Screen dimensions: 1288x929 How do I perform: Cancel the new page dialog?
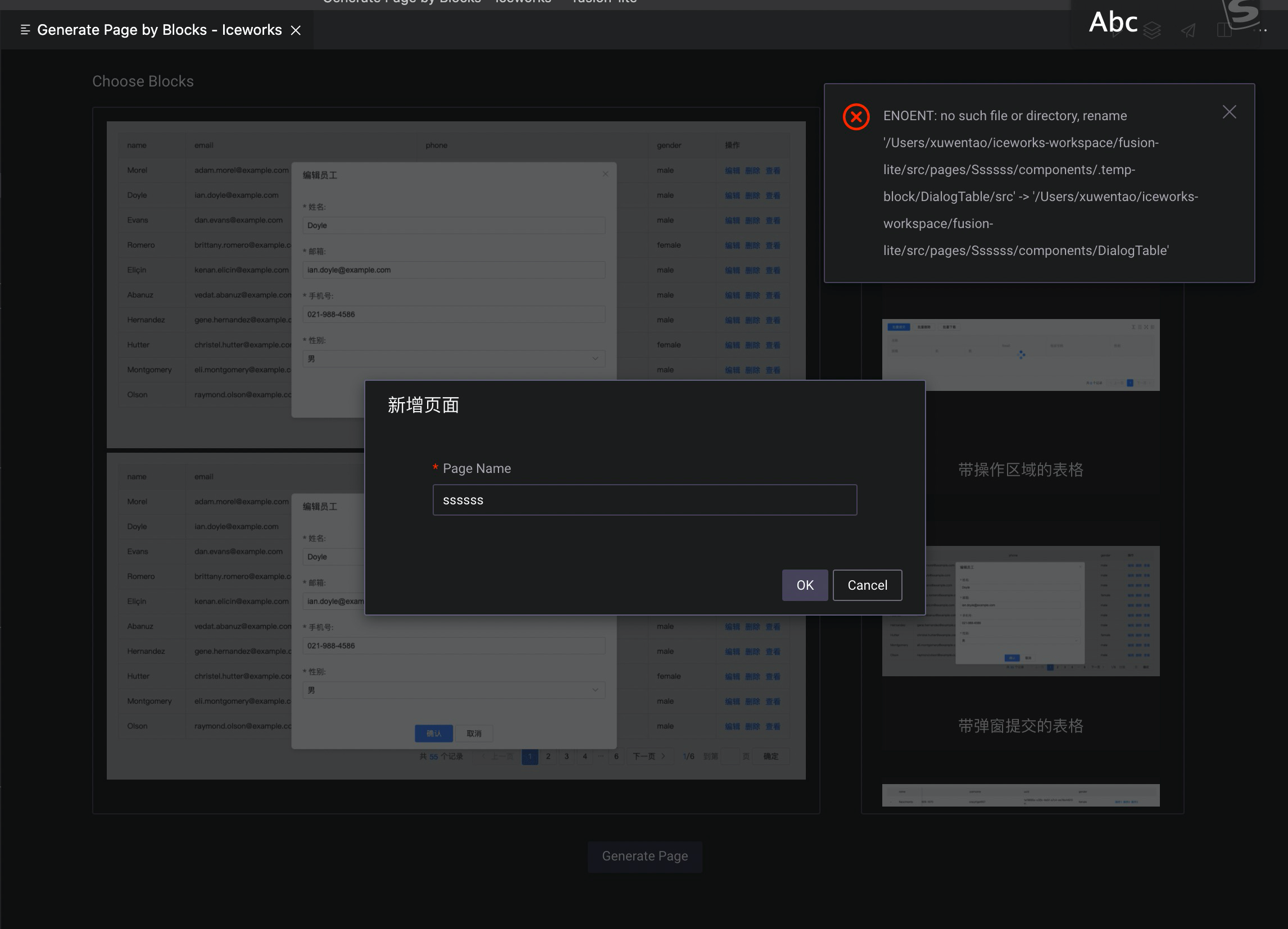coord(867,585)
